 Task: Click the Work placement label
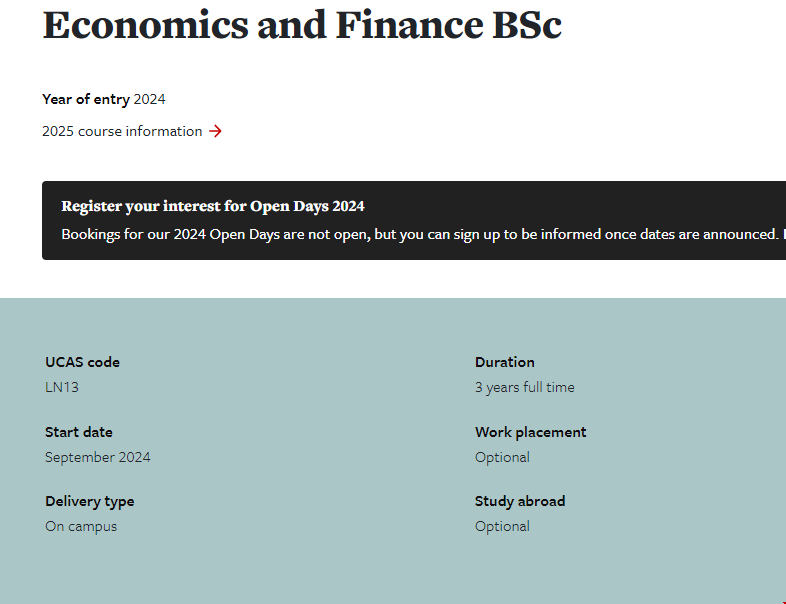coord(531,432)
